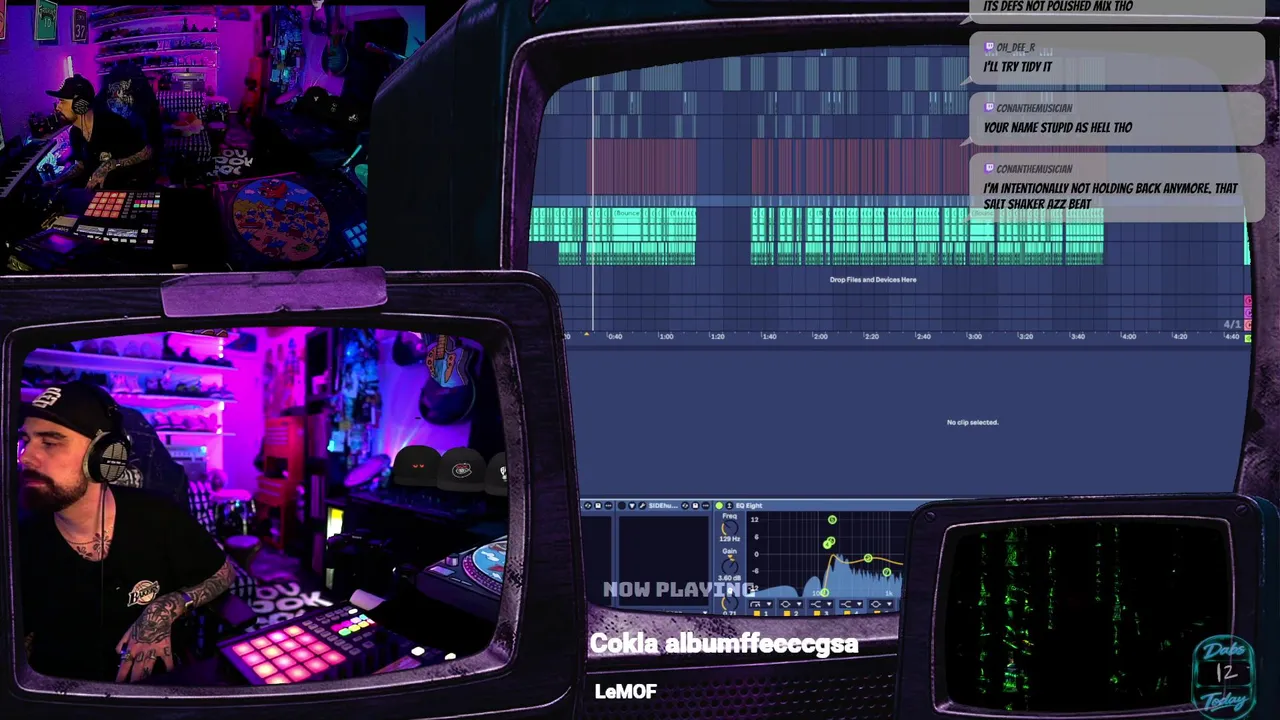Click the EQ Eight Q knob
The height and width of the screenshot is (720, 1280).
[730, 602]
